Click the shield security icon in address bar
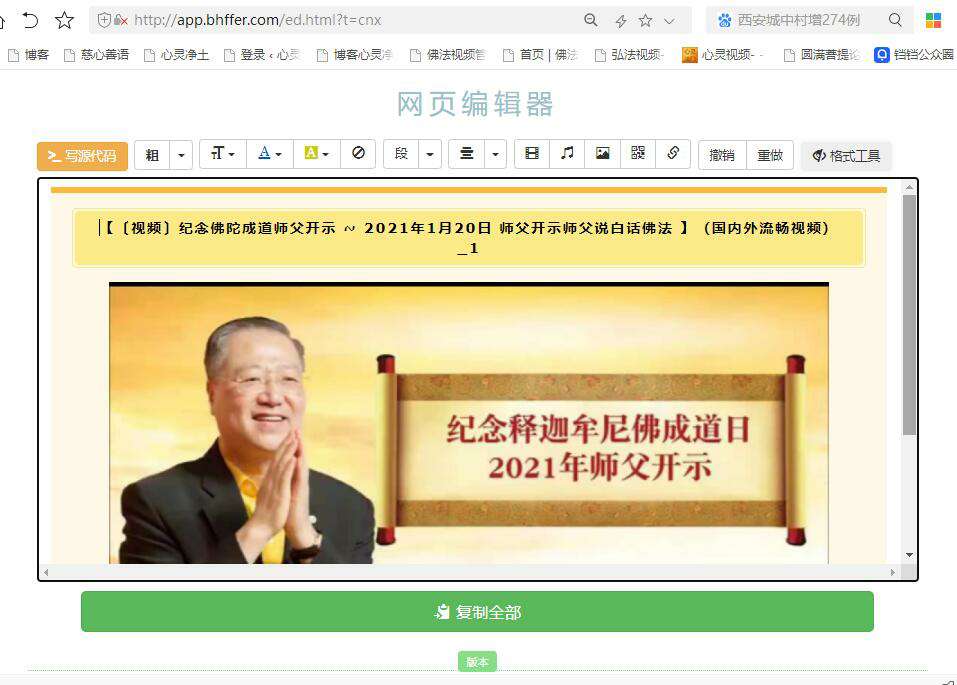Screen dimensions: 957x685 click(x=104, y=20)
